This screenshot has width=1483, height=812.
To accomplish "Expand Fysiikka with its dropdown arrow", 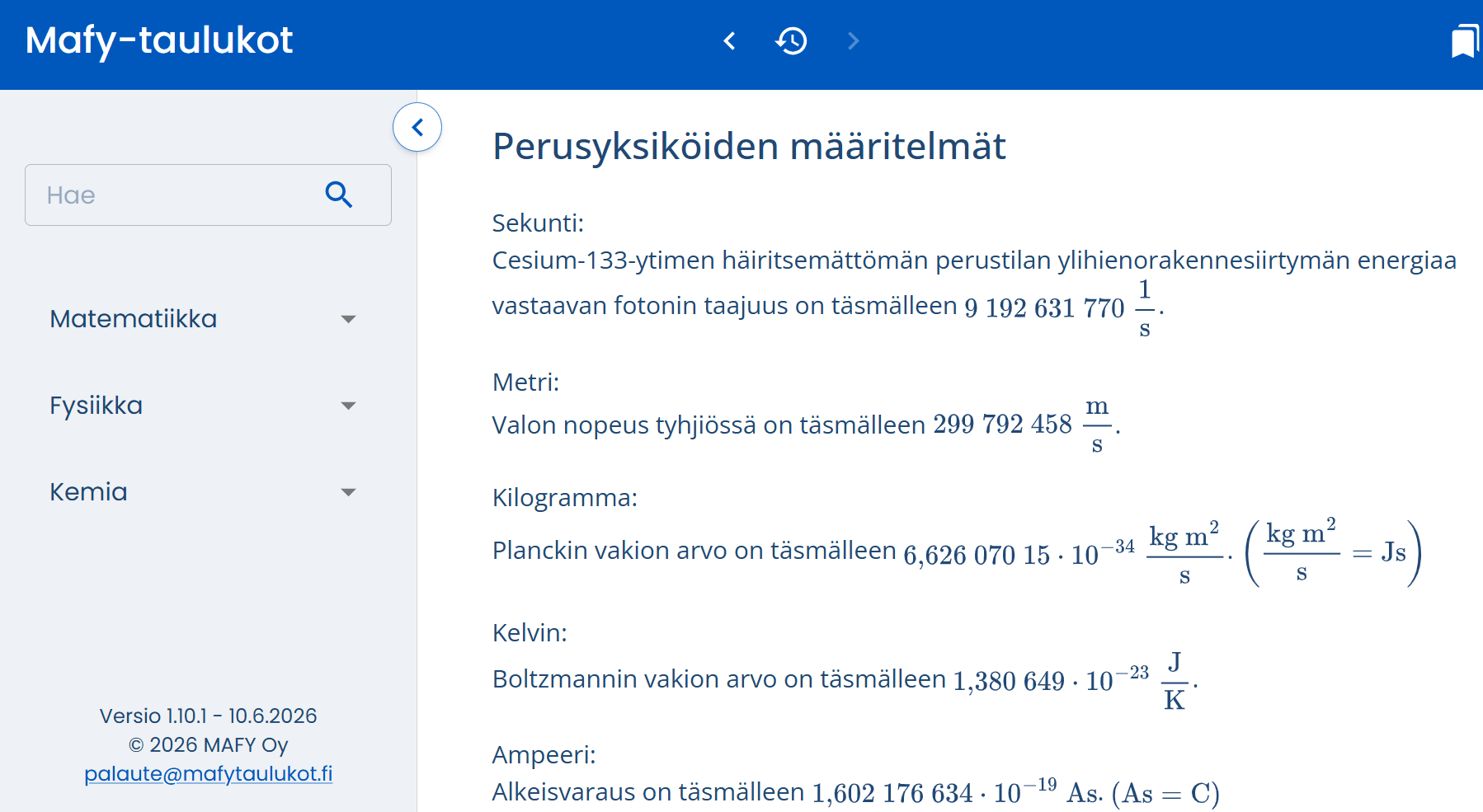I will pos(348,406).
